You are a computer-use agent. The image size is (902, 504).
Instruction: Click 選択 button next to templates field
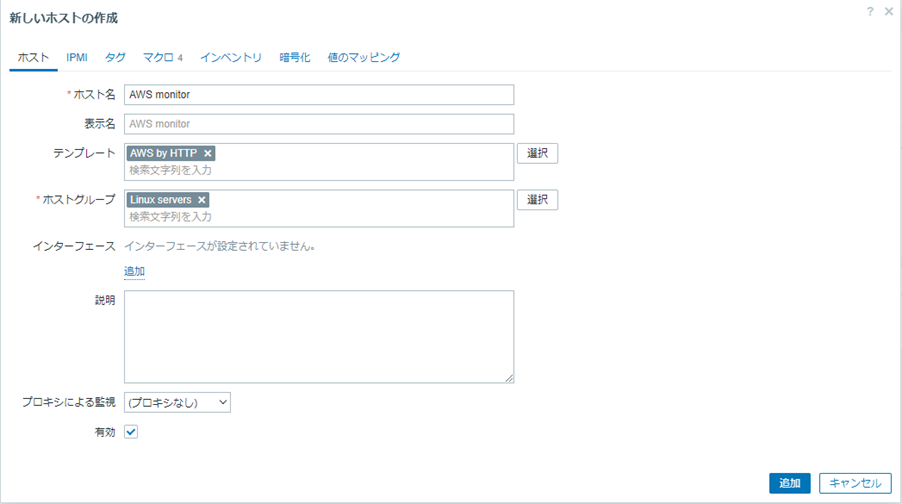pos(537,153)
